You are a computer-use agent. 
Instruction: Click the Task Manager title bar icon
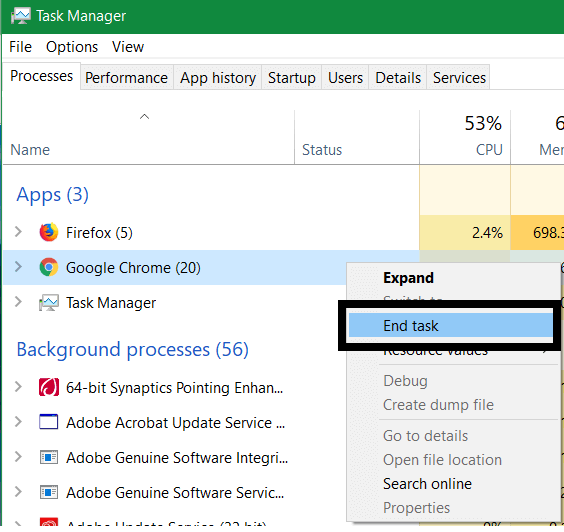tap(21, 16)
